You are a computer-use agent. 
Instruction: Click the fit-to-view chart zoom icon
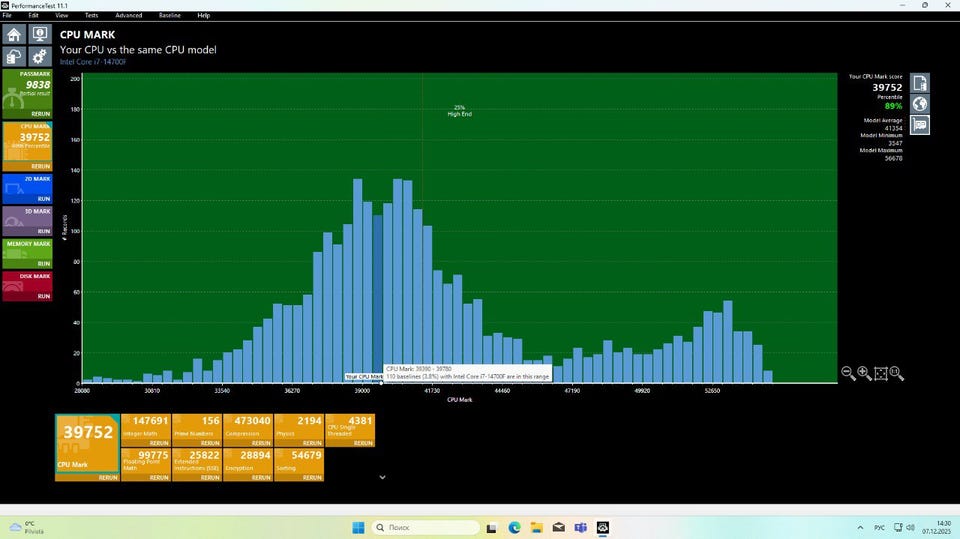881,373
